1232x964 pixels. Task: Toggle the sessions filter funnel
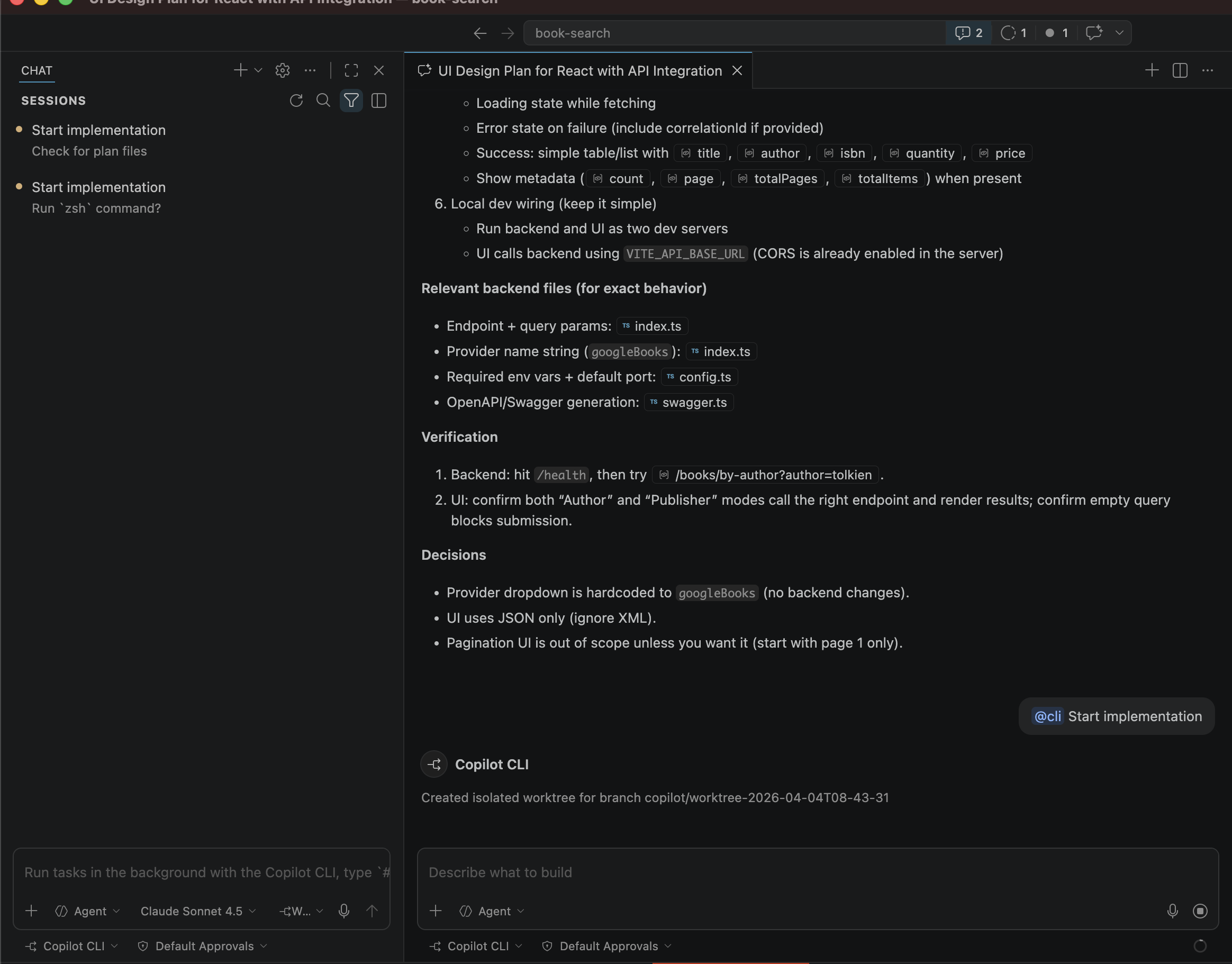pyautogui.click(x=351, y=101)
